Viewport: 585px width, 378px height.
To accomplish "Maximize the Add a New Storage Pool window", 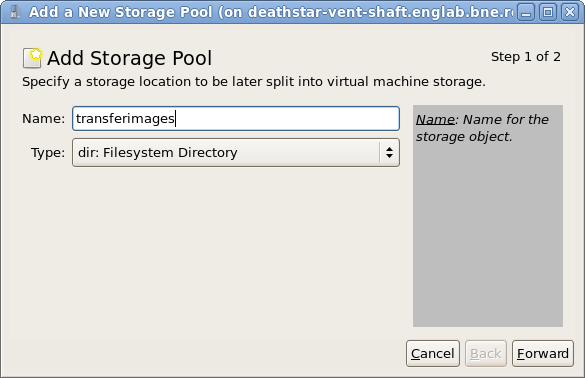I will coord(548,12).
